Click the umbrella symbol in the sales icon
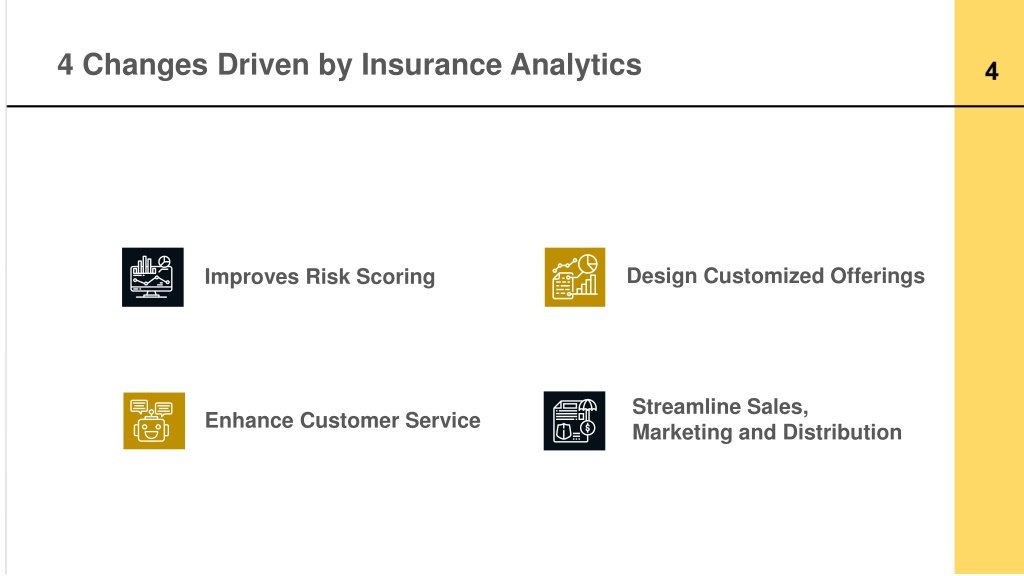 point(588,406)
